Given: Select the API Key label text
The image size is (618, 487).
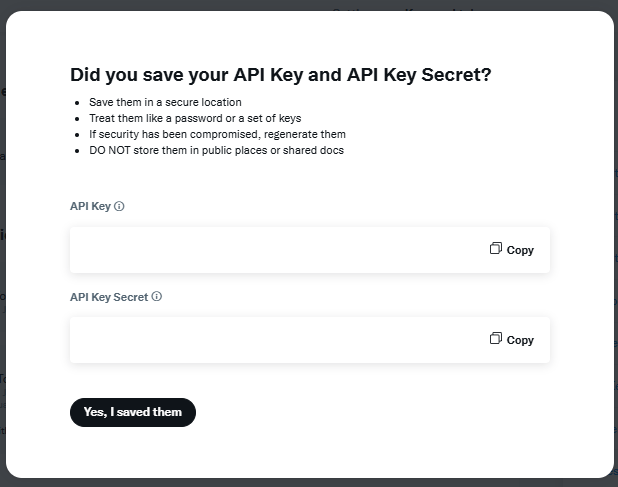Looking at the screenshot, I should [x=90, y=206].
